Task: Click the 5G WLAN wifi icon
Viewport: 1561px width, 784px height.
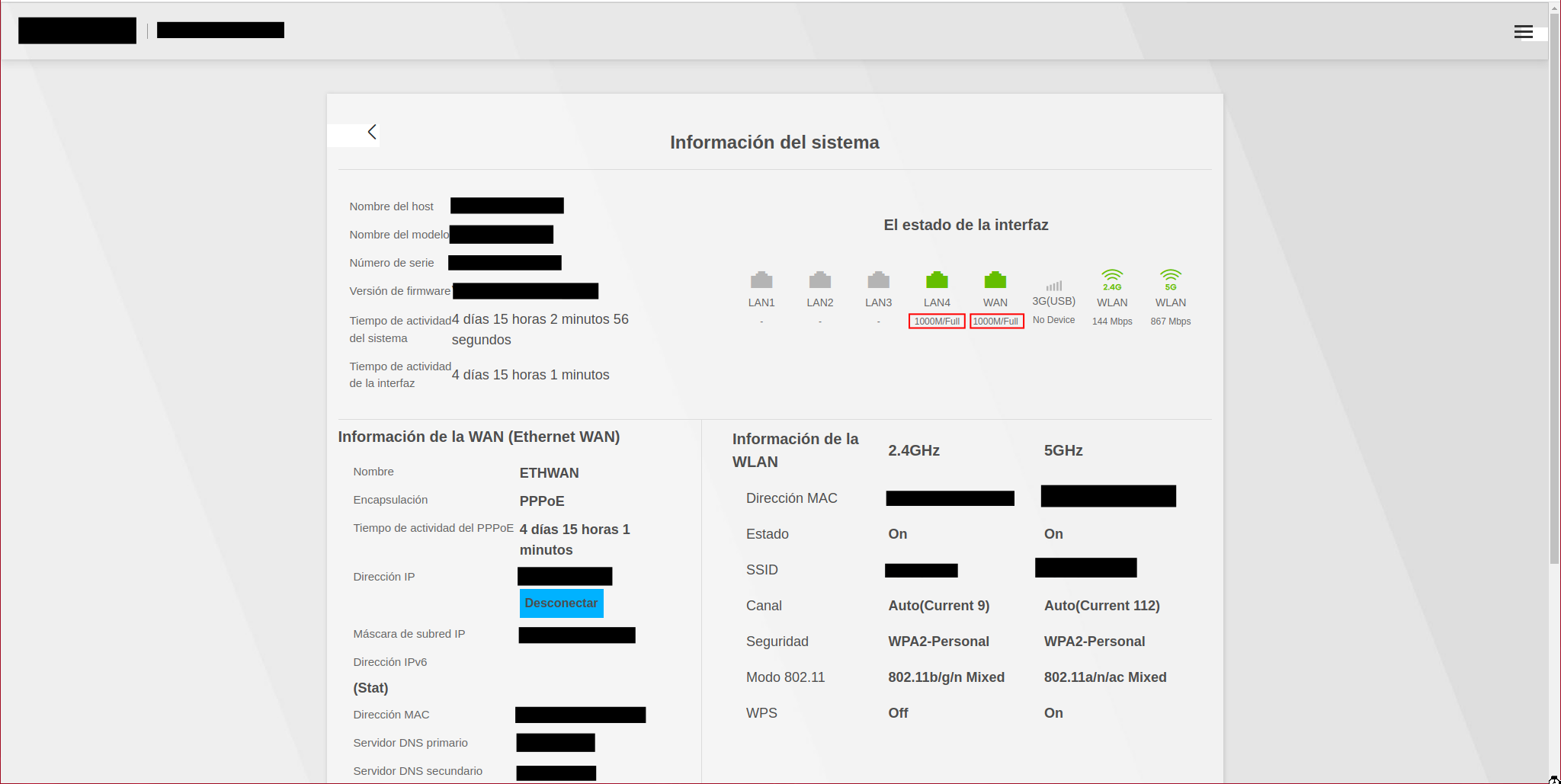Action: point(1170,280)
